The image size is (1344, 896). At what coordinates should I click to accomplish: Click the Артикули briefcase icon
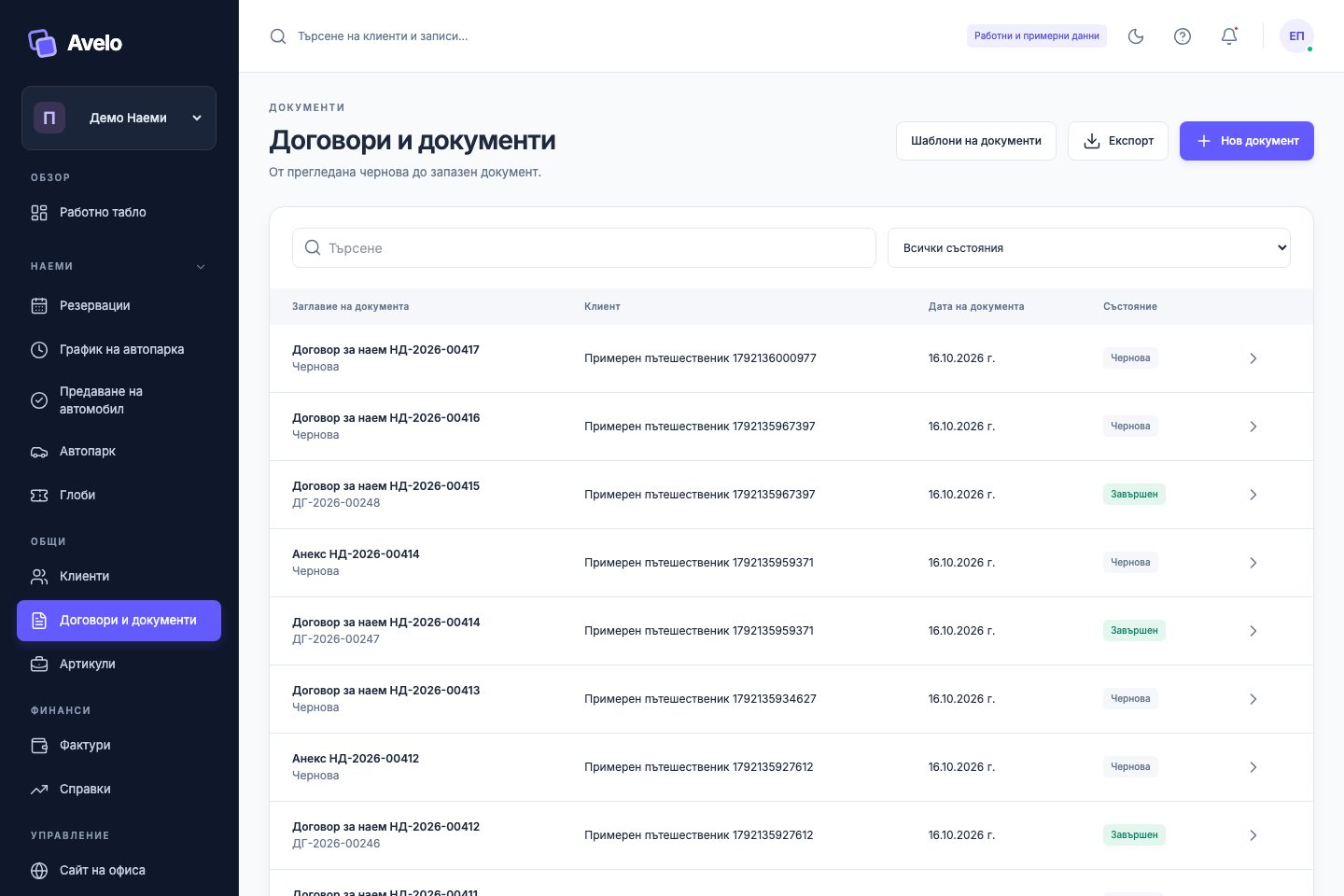pos(39,665)
